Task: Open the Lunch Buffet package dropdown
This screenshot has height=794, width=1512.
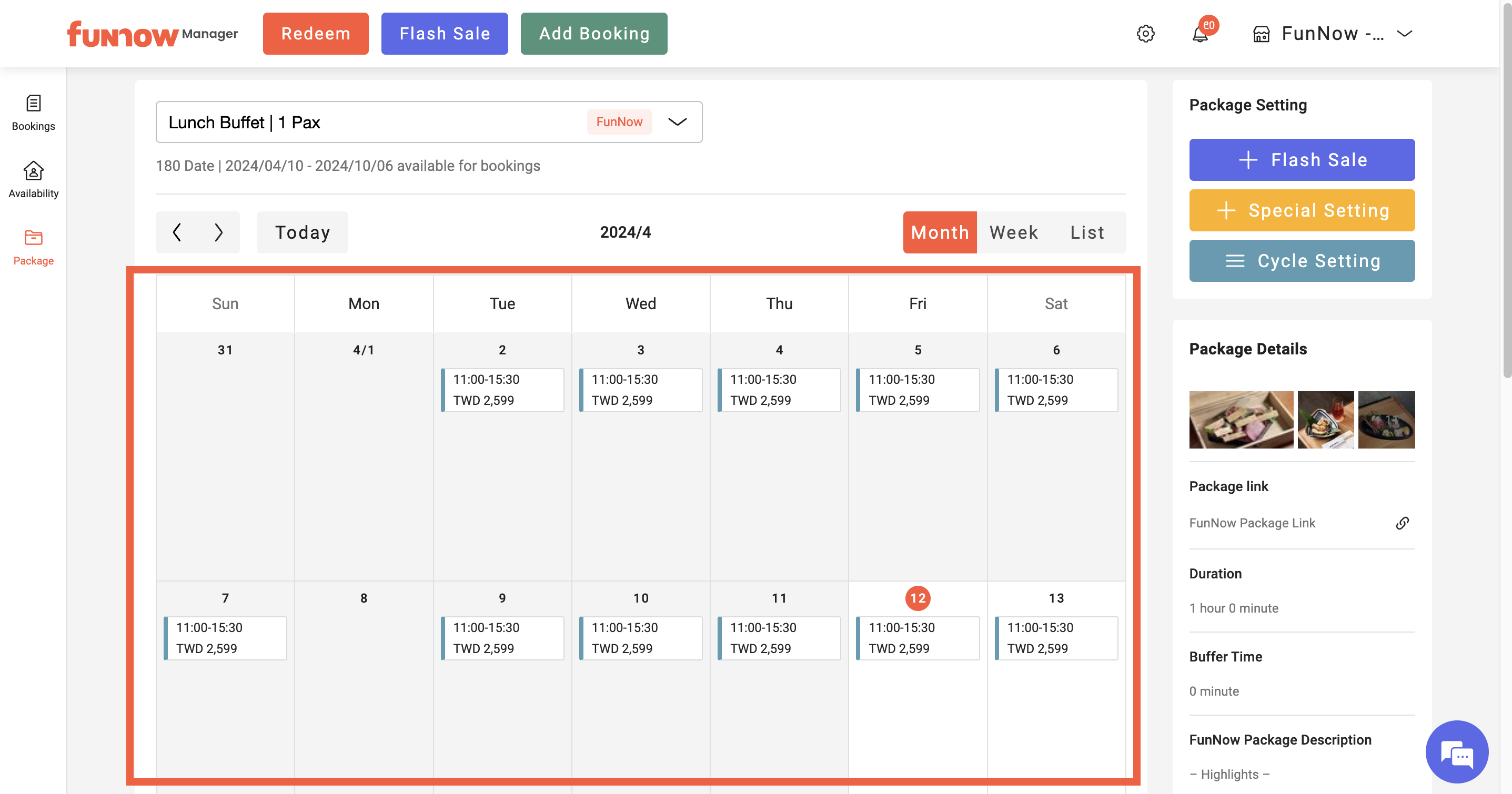Action: [429, 122]
